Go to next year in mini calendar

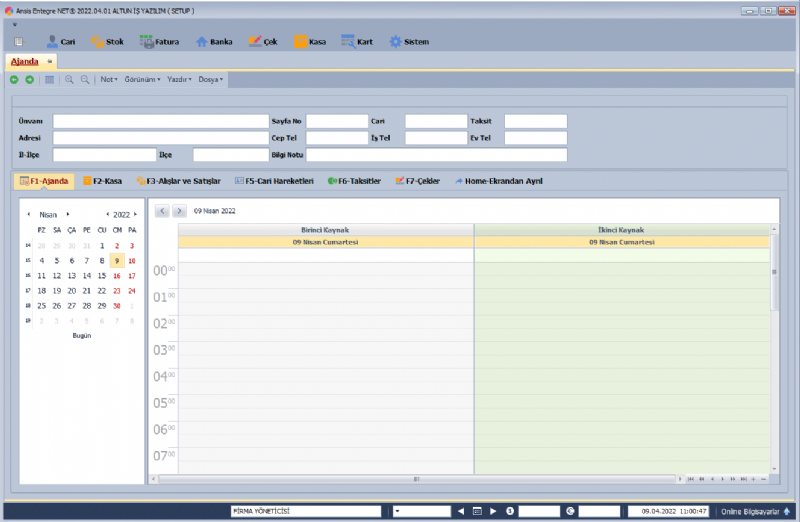coord(135,214)
